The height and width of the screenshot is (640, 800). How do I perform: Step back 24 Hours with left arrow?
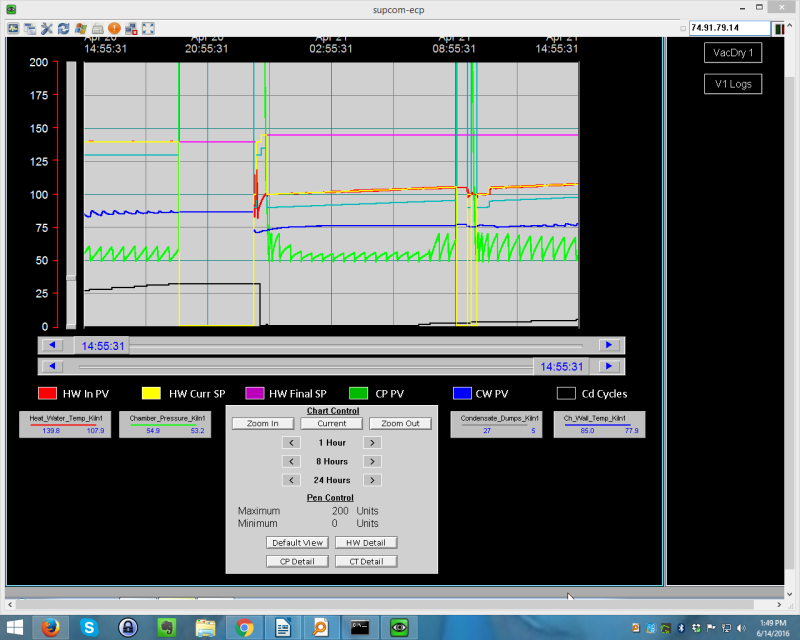(x=291, y=480)
